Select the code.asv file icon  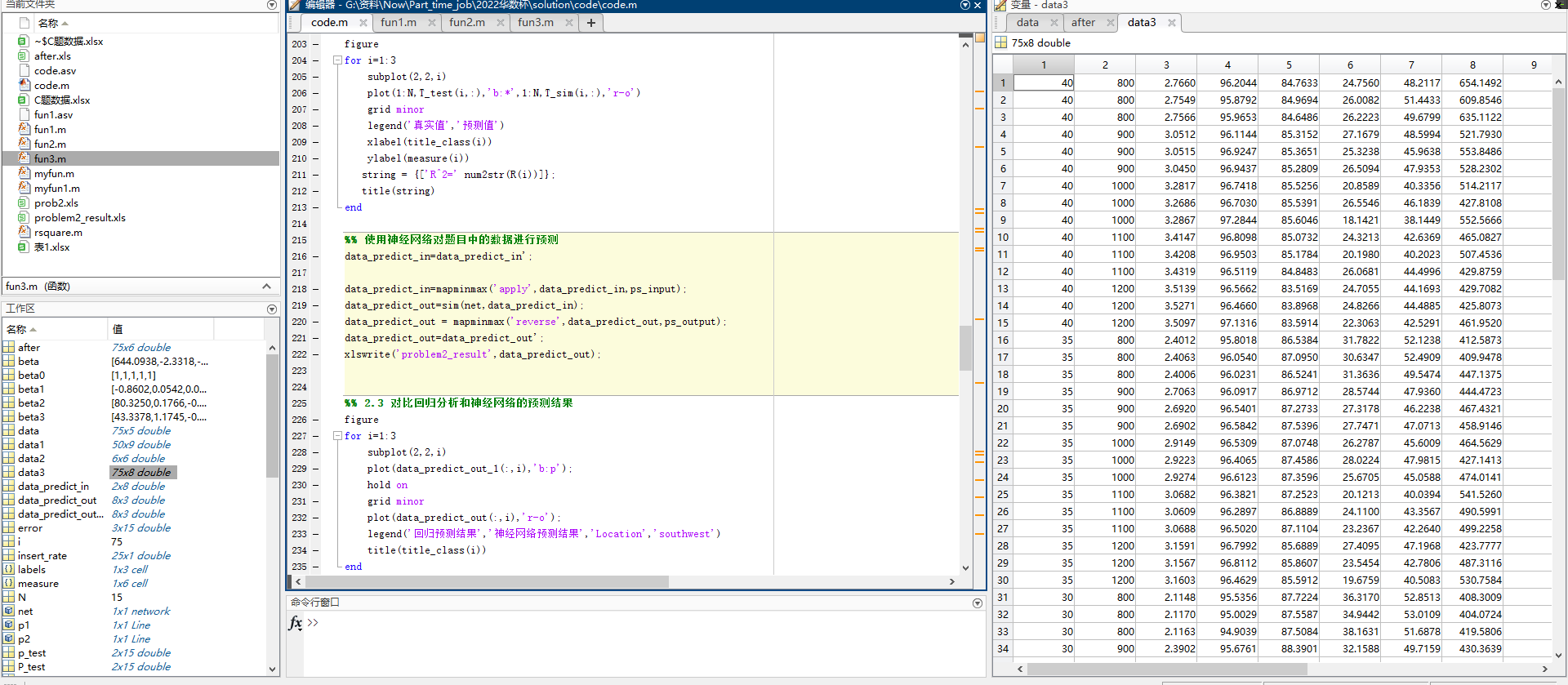point(24,70)
